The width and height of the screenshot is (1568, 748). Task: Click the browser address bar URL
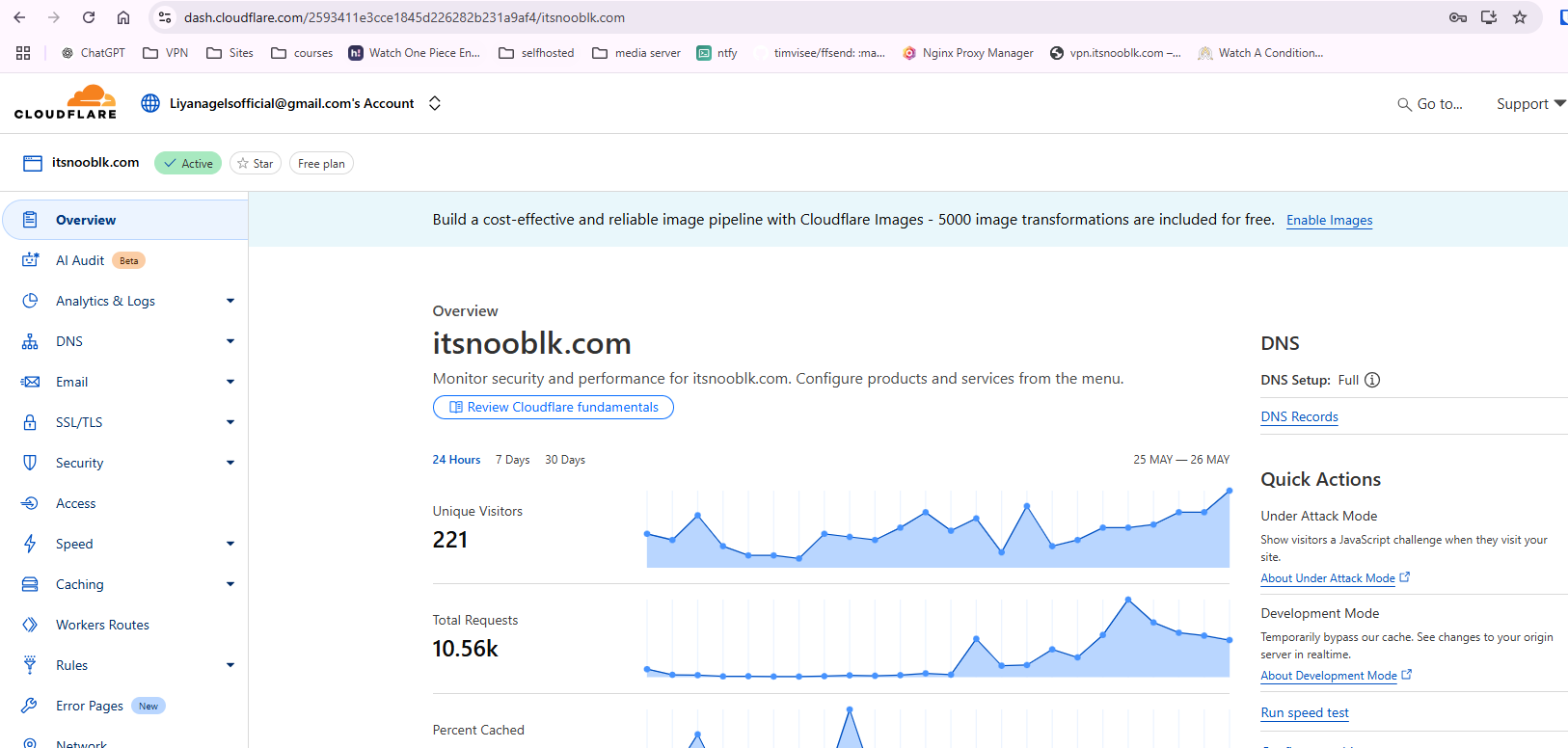pyautogui.click(x=404, y=17)
